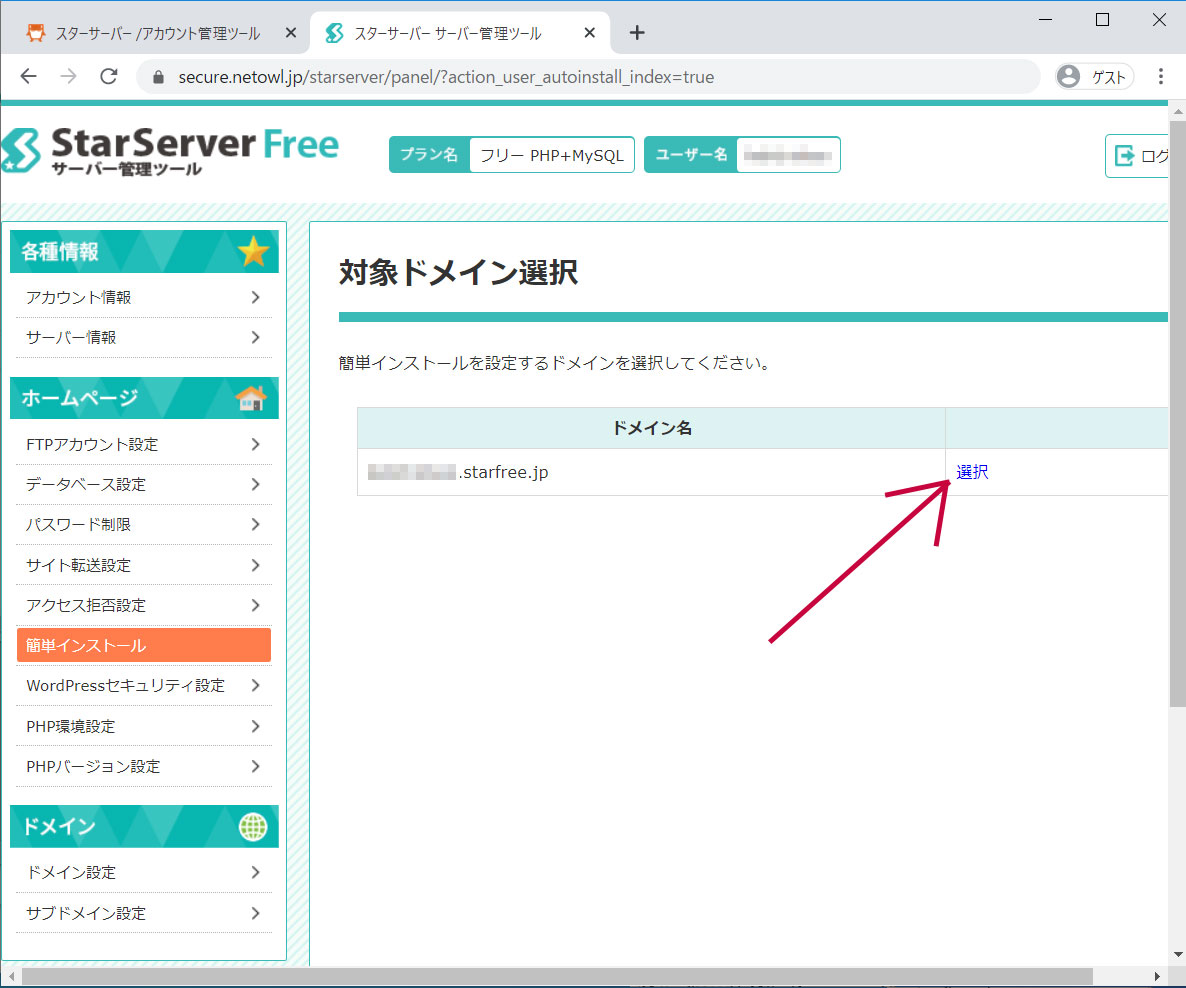Open アカウント情報 in the sidebar
Screen dimensions: 1186x988
pyautogui.click(x=144, y=297)
